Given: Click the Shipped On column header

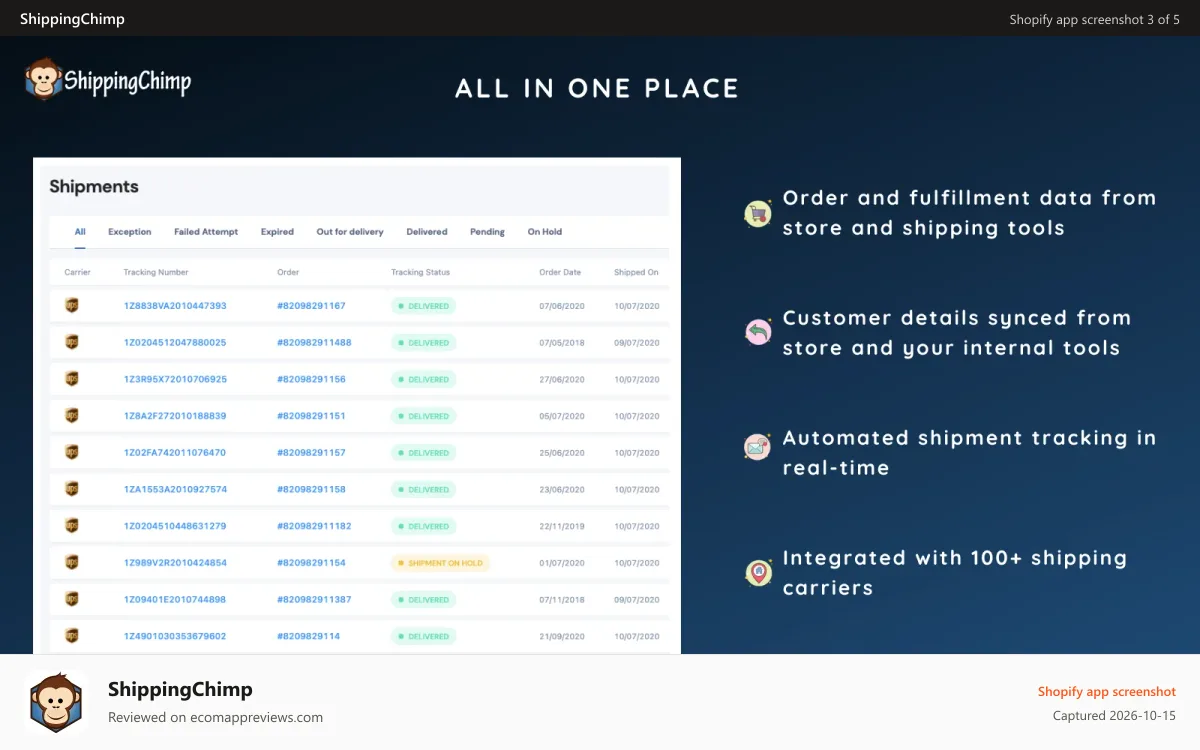Looking at the screenshot, I should coord(636,272).
